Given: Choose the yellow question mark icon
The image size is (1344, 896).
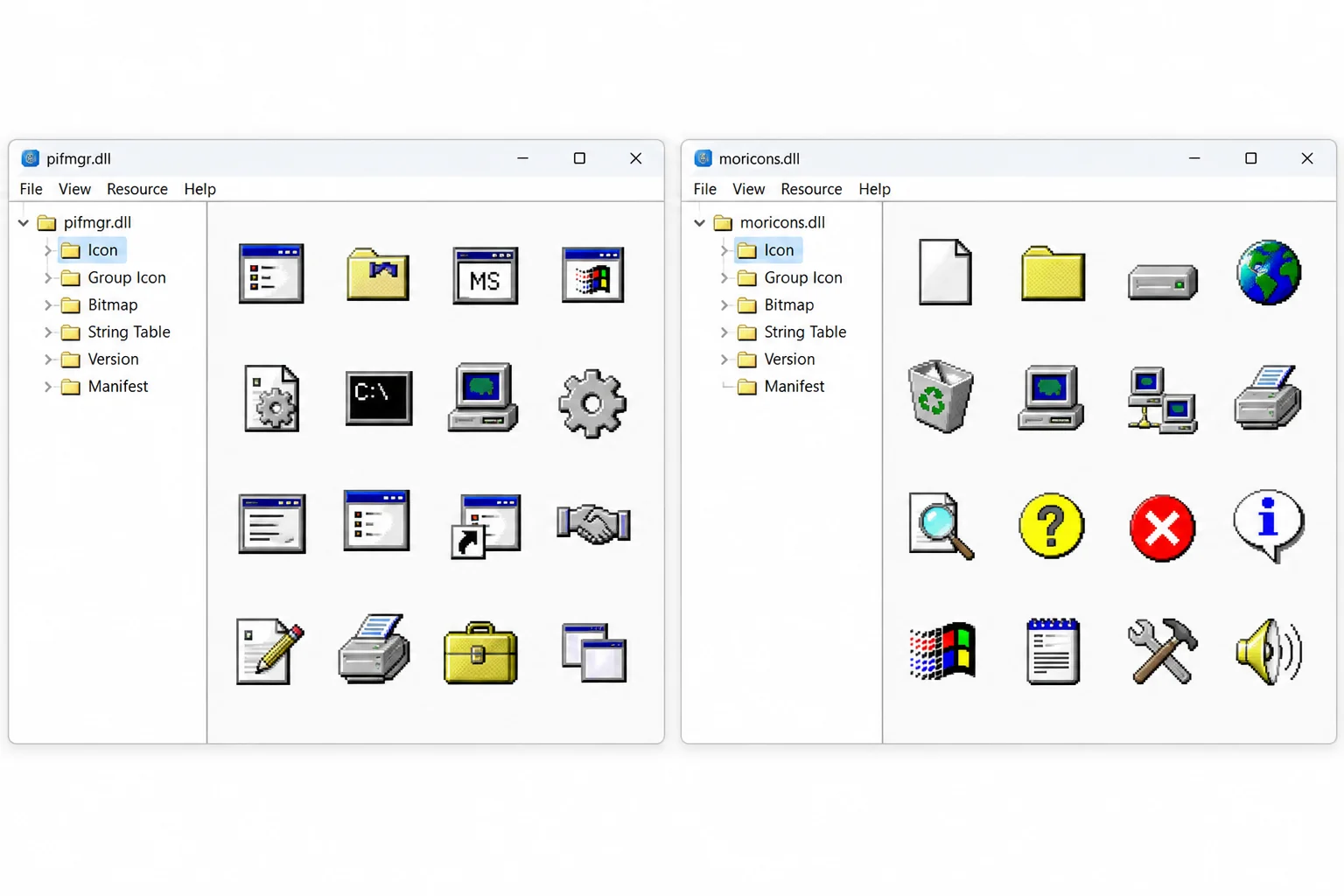Looking at the screenshot, I should click(1052, 526).
